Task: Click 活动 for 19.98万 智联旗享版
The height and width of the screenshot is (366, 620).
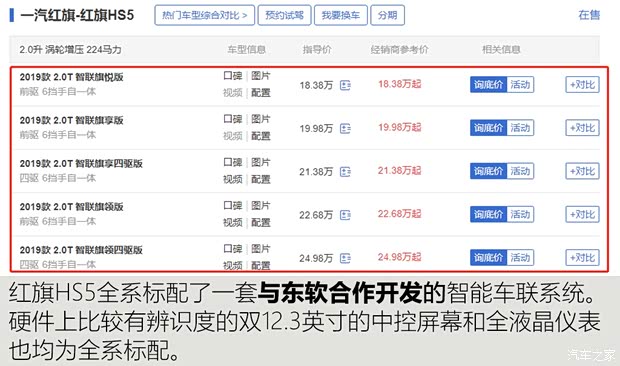Action: point(520,128)
